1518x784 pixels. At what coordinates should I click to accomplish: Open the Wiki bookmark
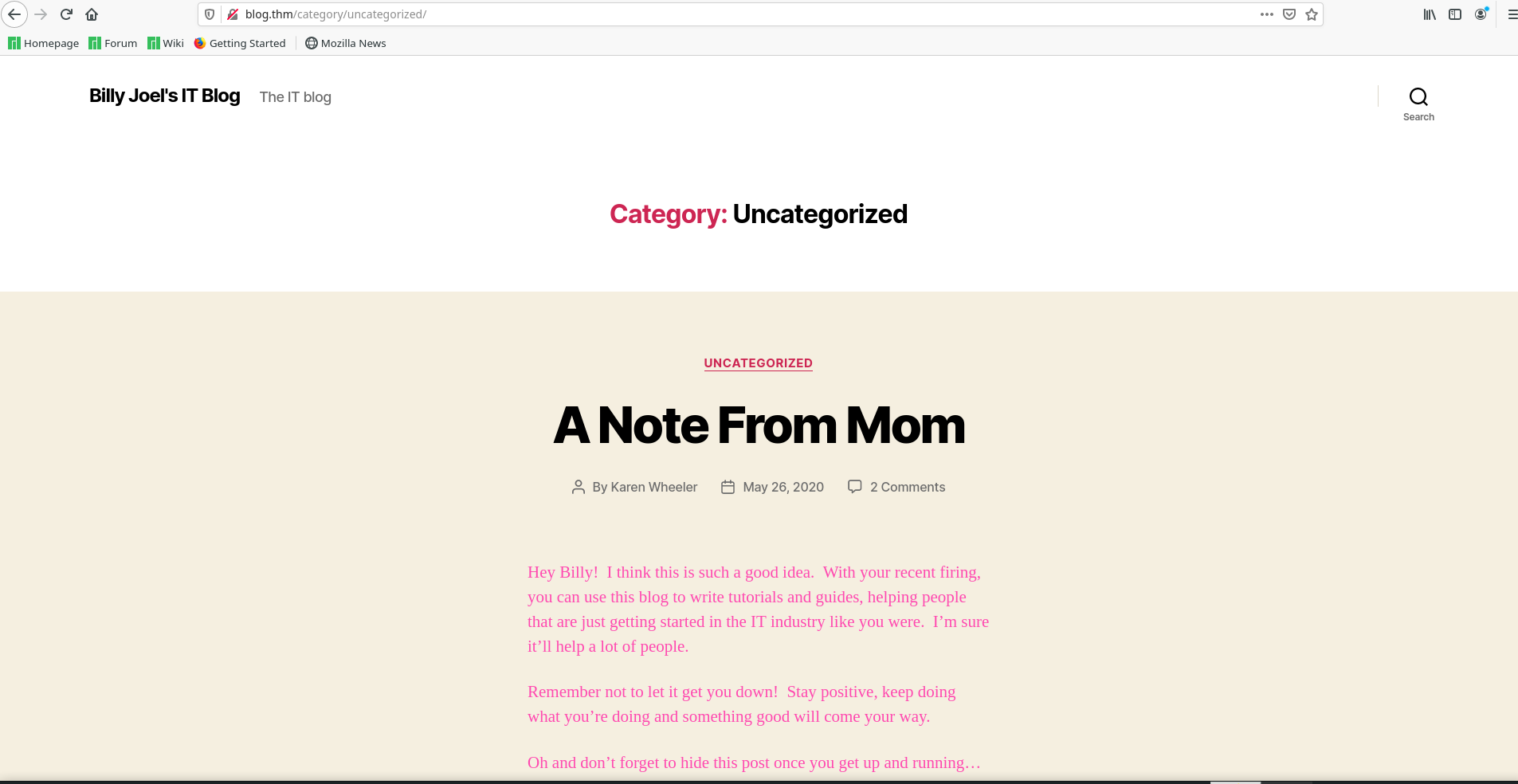tap(166, 43)
